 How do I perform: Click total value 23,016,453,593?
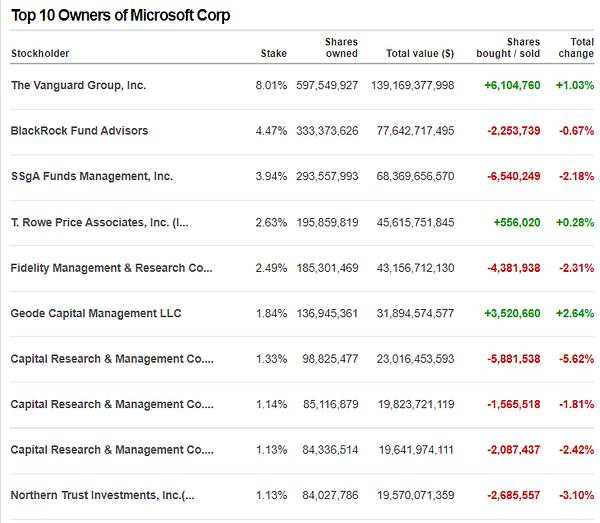(415, 359)
